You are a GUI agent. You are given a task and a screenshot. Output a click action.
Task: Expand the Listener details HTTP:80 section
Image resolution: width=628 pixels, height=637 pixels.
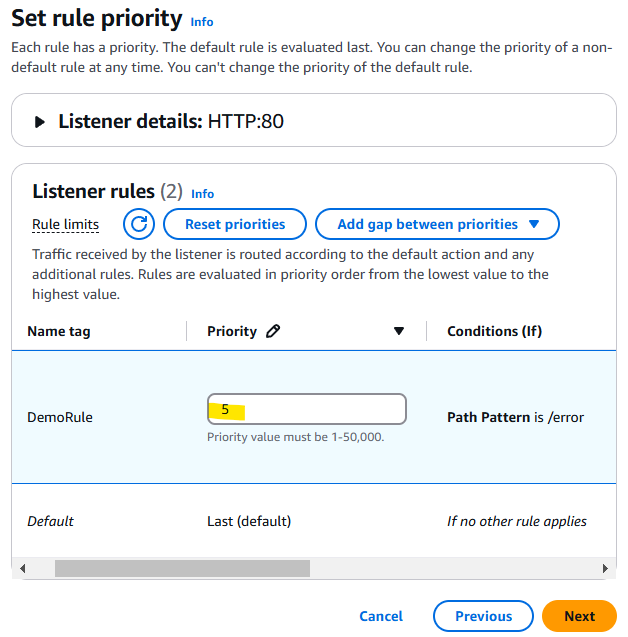point(40,122)
